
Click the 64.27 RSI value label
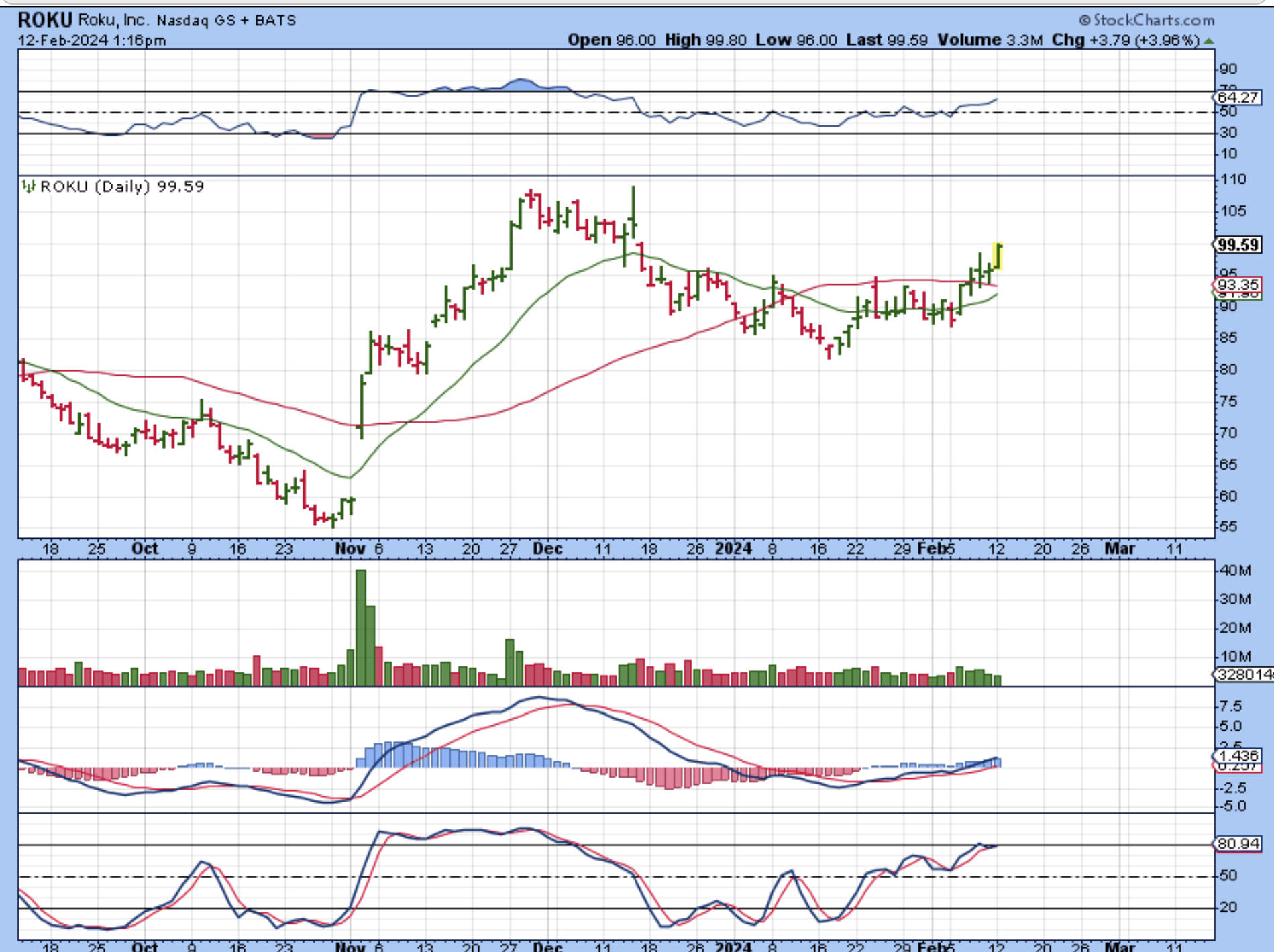[x=1238, y=97]
